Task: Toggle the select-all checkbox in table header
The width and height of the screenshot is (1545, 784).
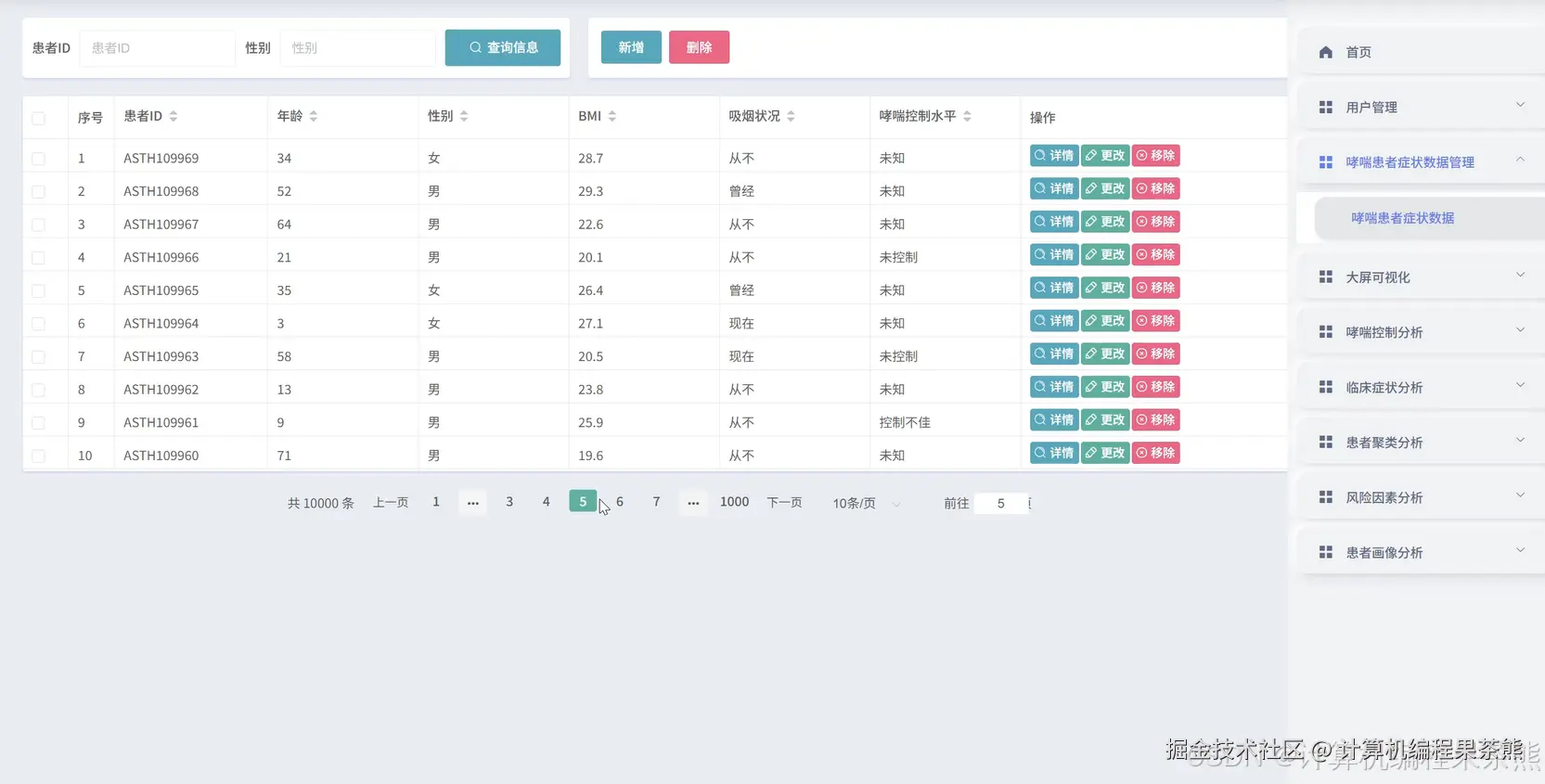Action: pyautogui.click(x=38, y=118)
